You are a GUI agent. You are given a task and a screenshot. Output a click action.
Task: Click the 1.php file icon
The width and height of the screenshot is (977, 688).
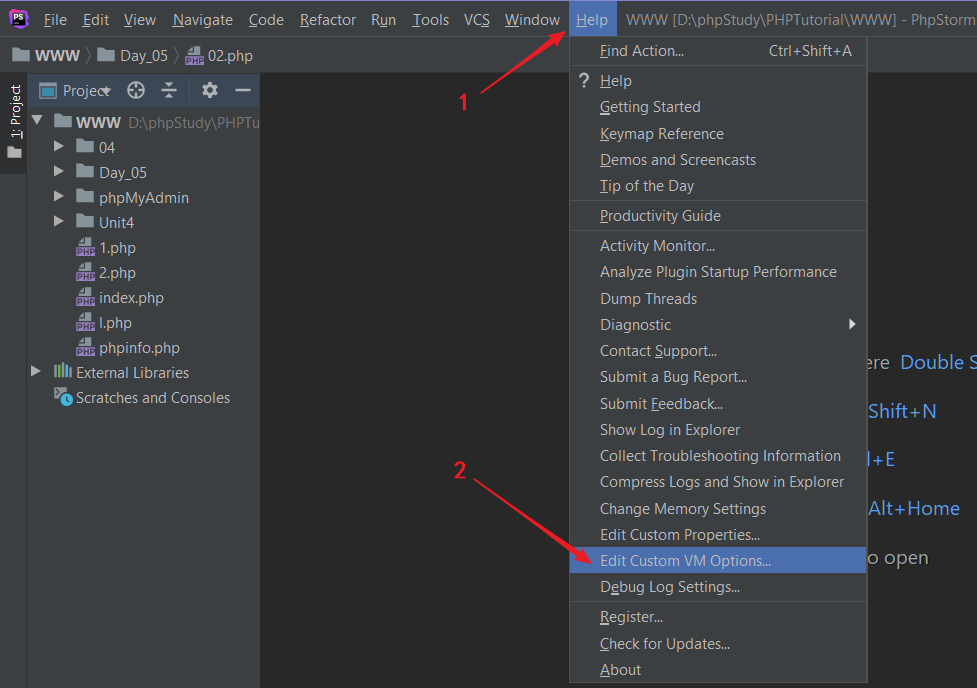tap(85, 247)
